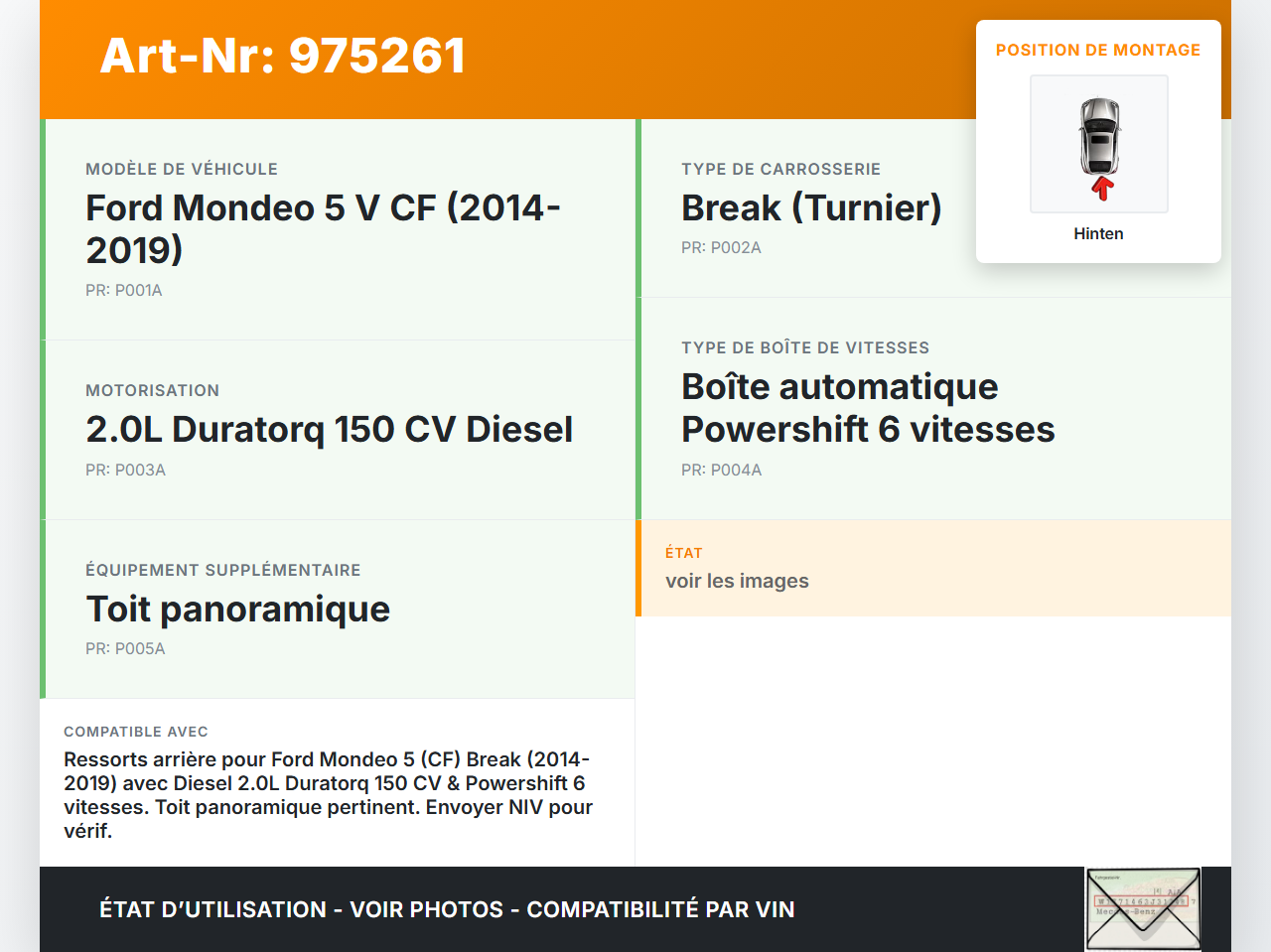
Task: Click 'voir les images' under État
Action: [x=737, y=582]
